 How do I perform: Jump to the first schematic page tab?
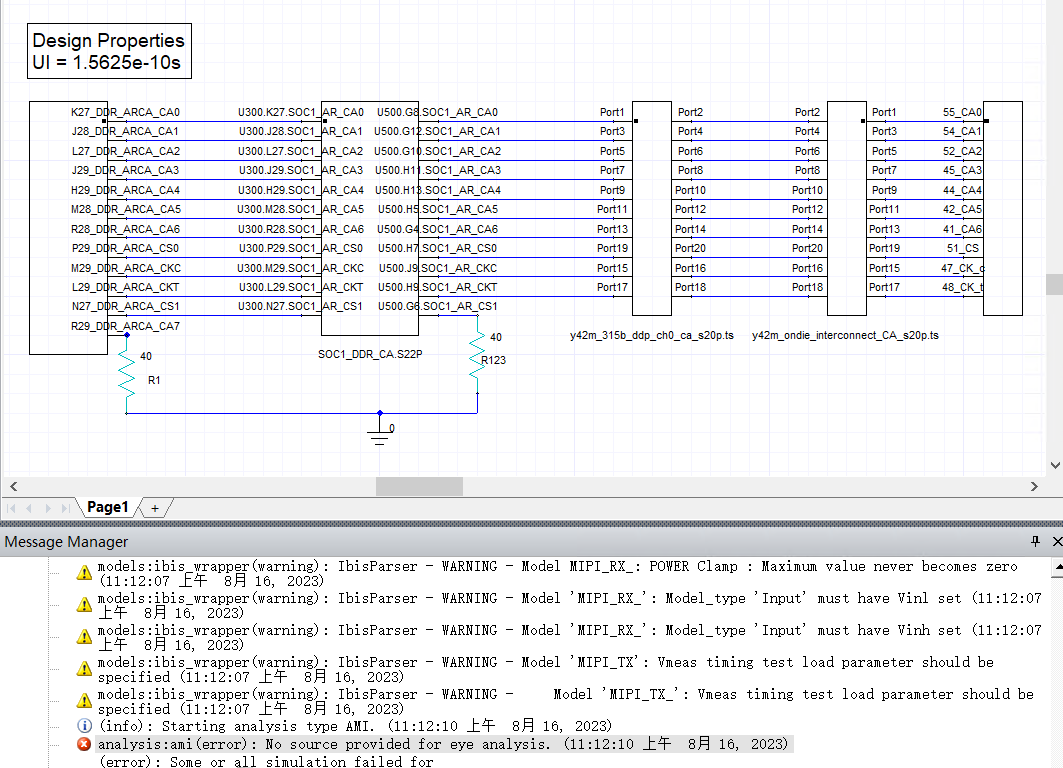[x=11, y=508]
